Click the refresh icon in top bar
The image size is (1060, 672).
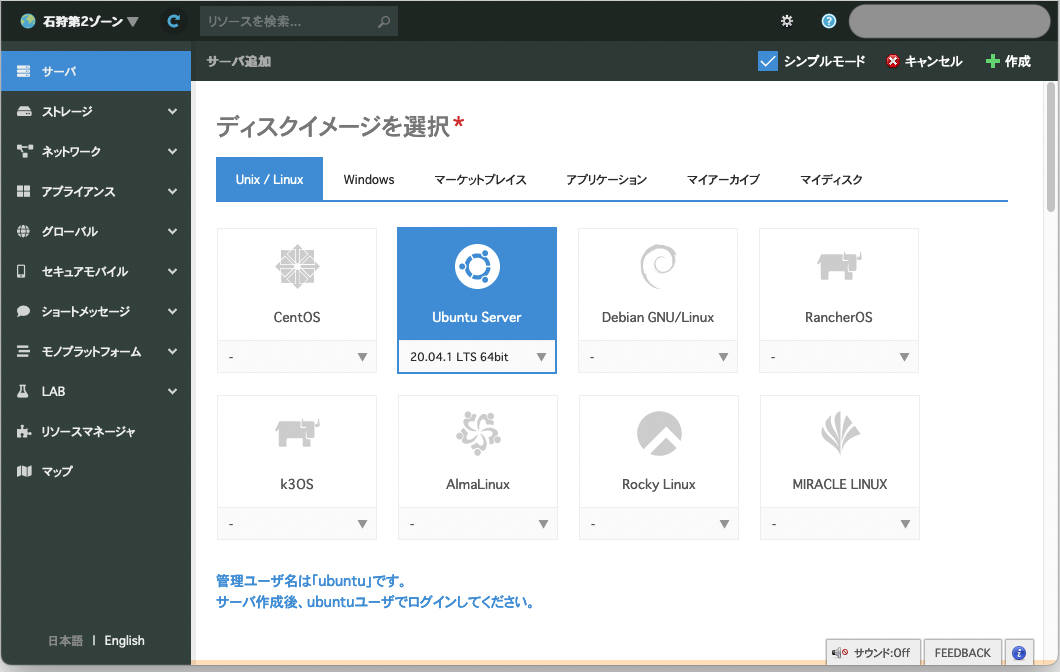coord(174,22)
